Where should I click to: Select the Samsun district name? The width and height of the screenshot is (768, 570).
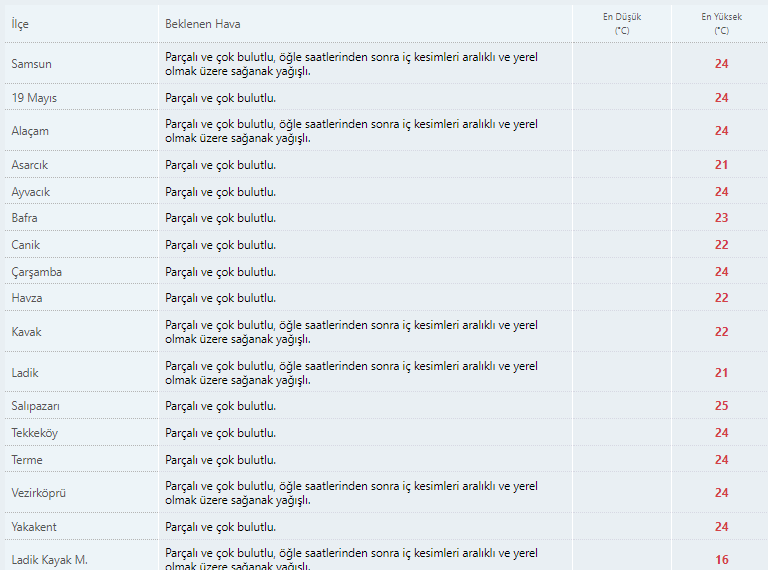pyautogui.click(x=31, y=64)
